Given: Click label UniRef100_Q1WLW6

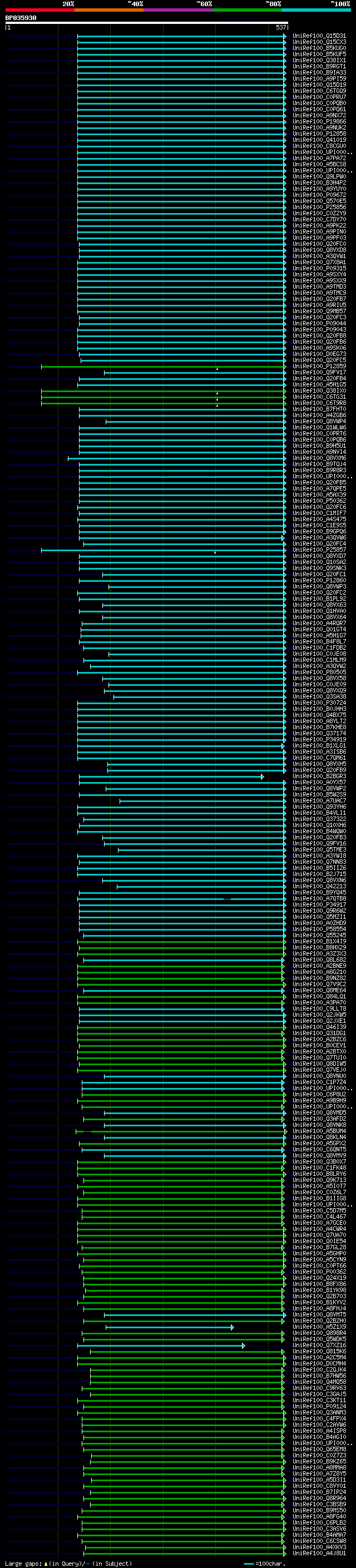Looking at the screenshot, I should 319,427.
